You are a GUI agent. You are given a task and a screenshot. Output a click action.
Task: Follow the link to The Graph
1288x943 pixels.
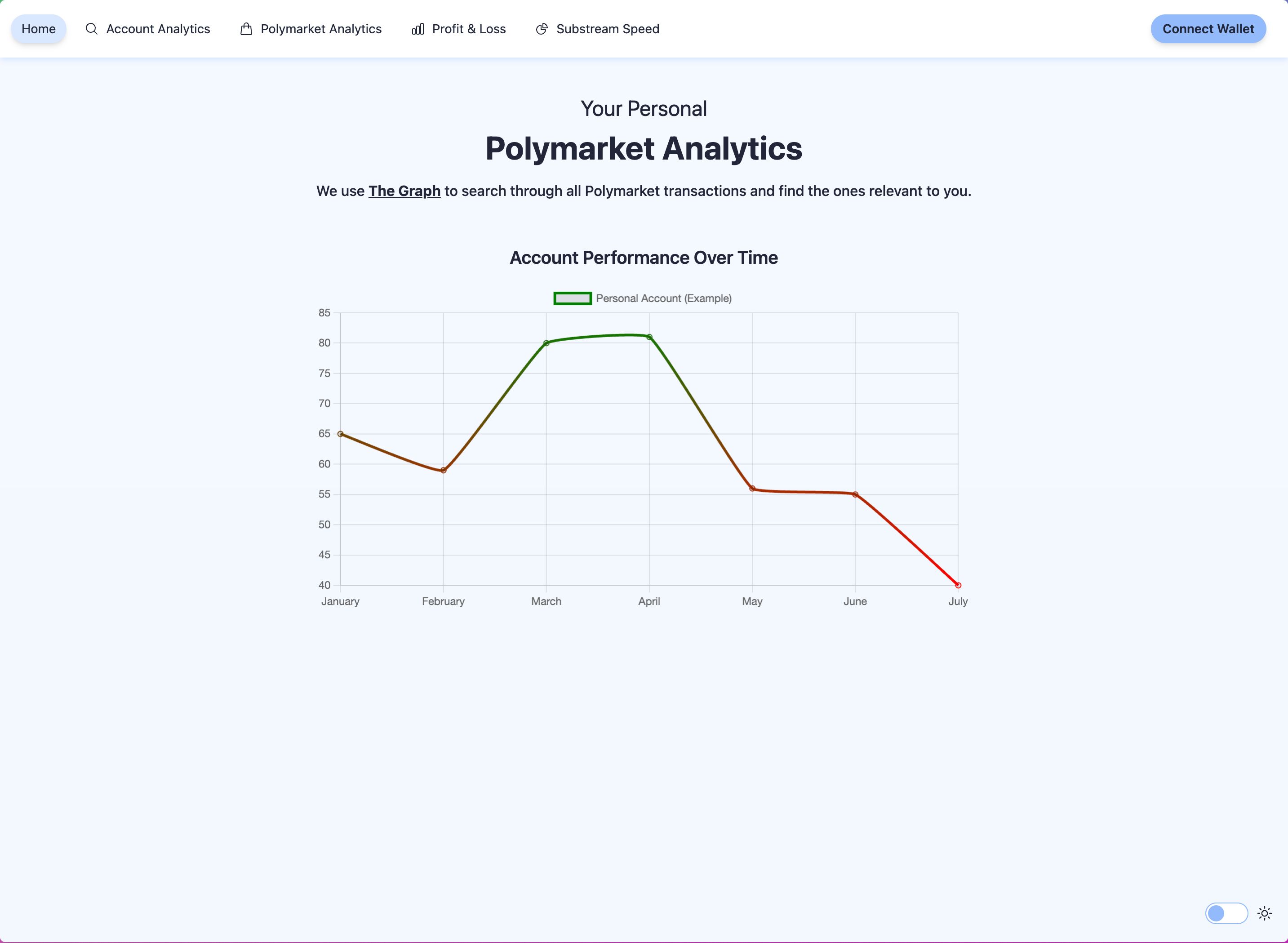click(404, 191)
